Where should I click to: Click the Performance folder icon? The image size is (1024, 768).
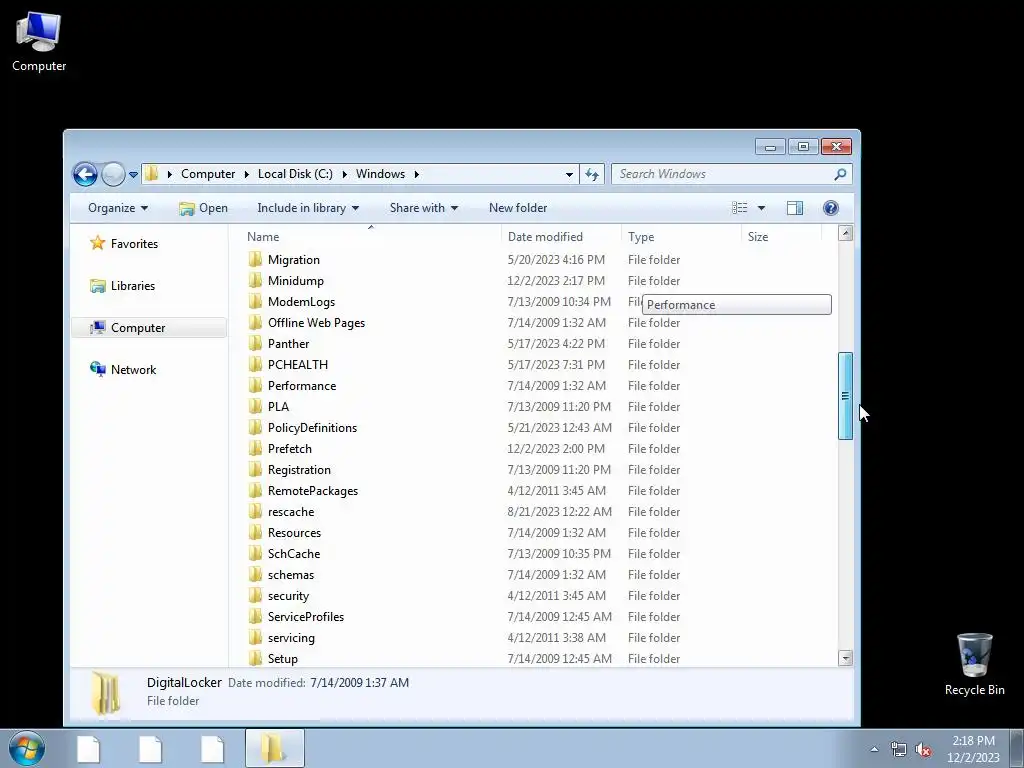coord(255,385)
